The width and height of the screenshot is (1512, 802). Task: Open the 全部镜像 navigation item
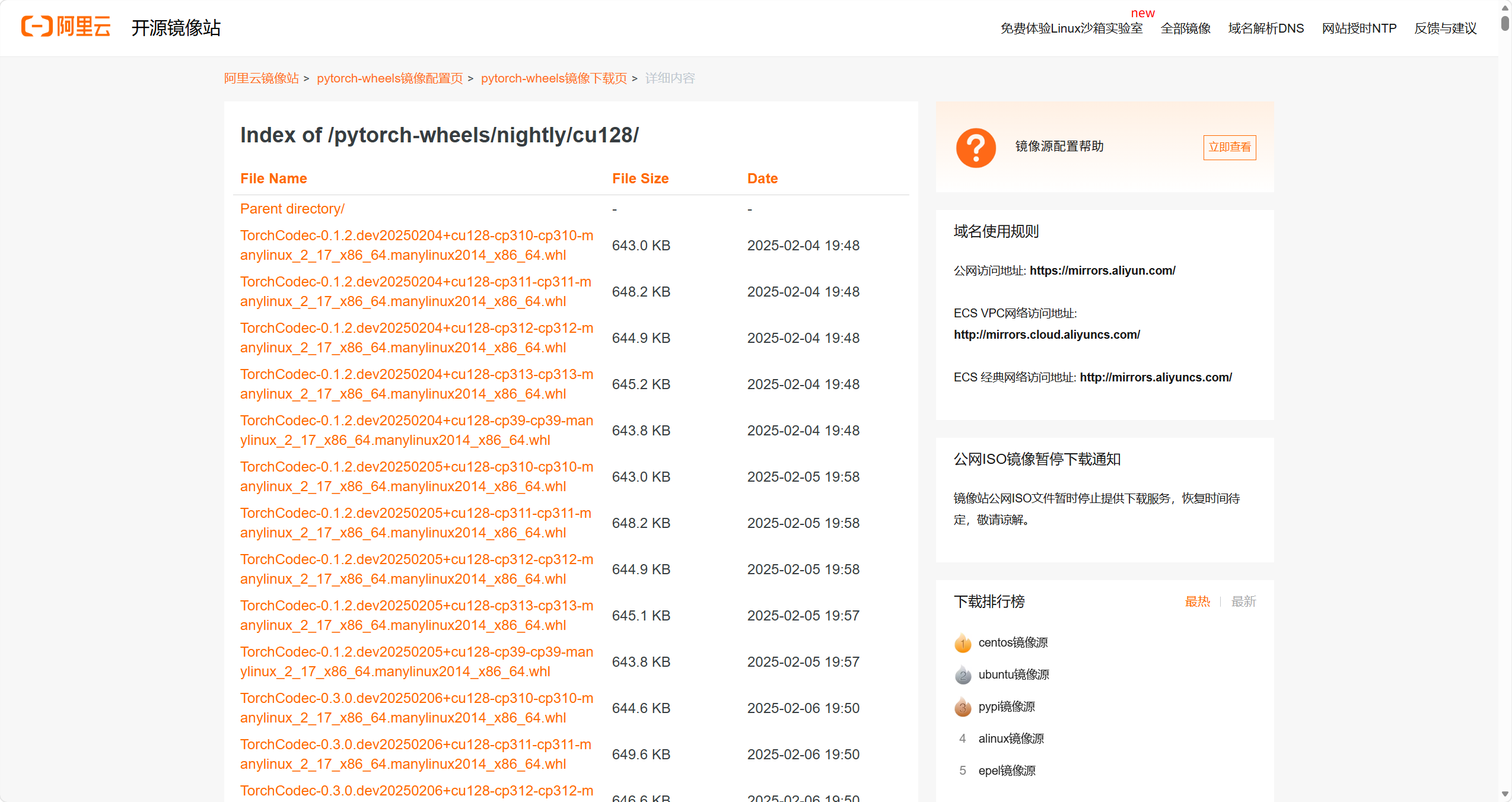tap(1185, 28)
